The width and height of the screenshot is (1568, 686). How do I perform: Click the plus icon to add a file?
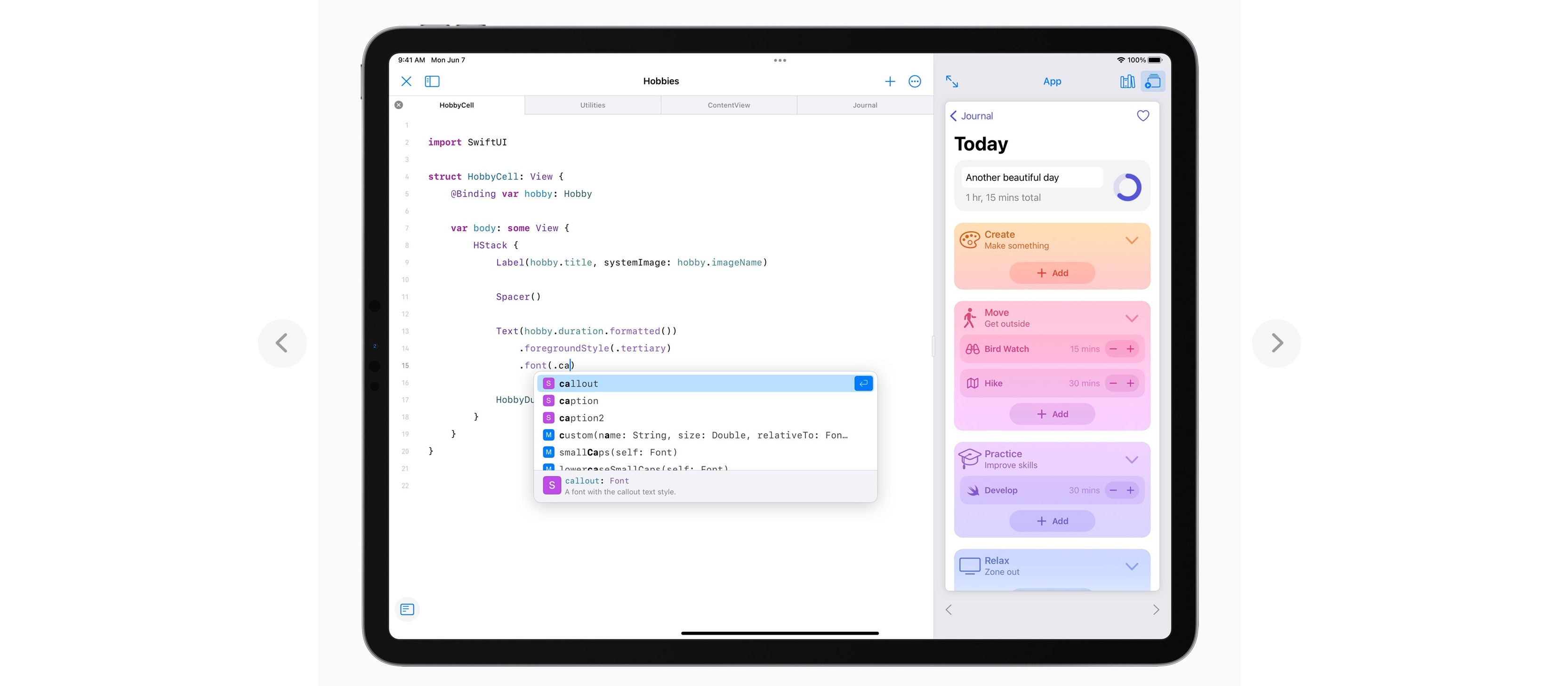890,81
